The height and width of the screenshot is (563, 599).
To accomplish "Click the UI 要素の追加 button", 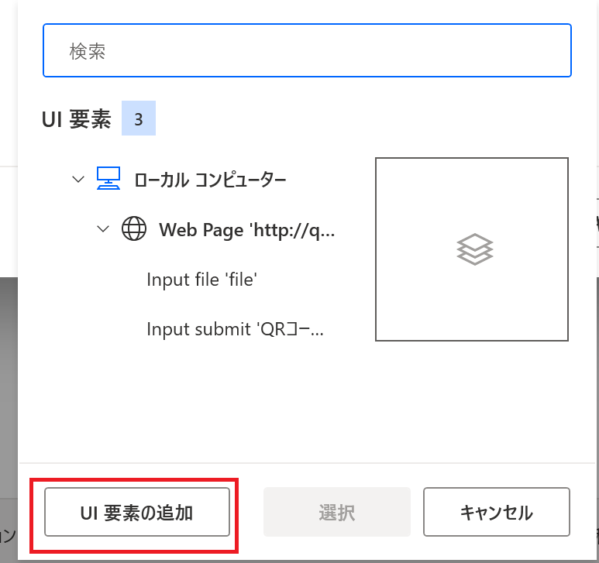I will (137, 512).
